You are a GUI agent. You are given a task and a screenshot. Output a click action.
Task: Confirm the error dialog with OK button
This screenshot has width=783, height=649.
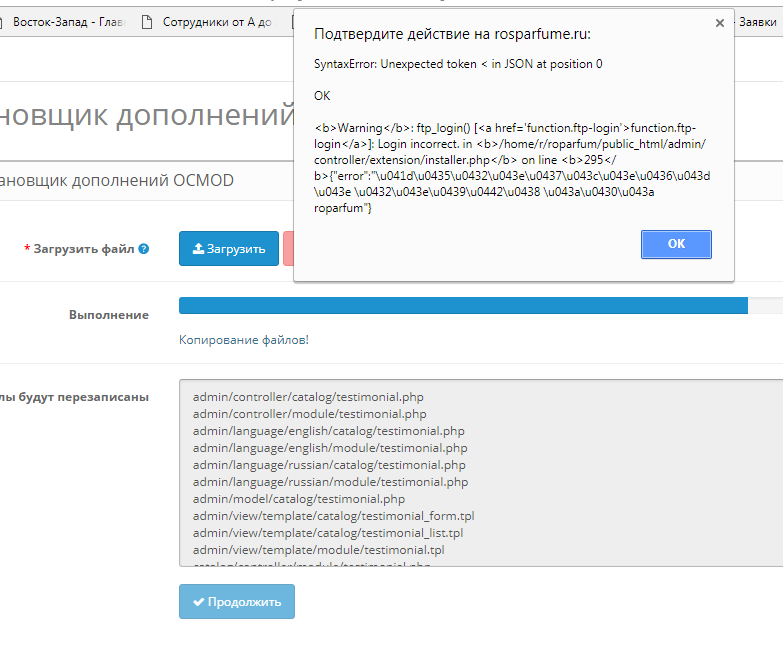pyautogui.click(x=676, y=244)
